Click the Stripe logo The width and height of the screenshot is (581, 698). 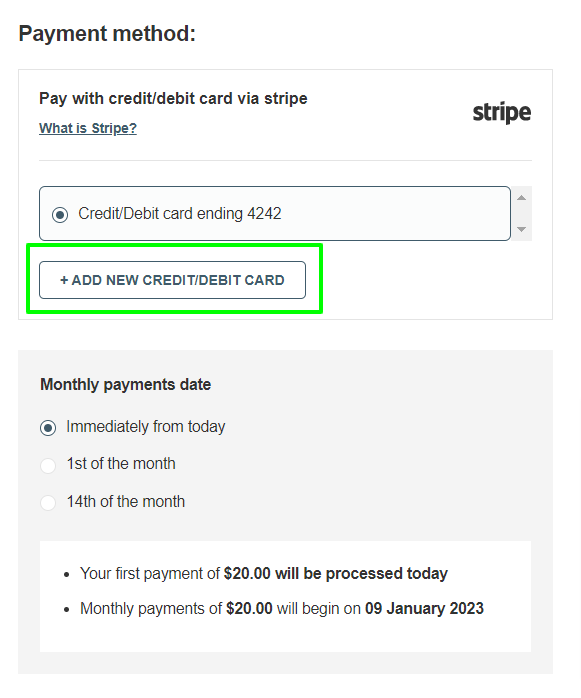coord(502,113)
